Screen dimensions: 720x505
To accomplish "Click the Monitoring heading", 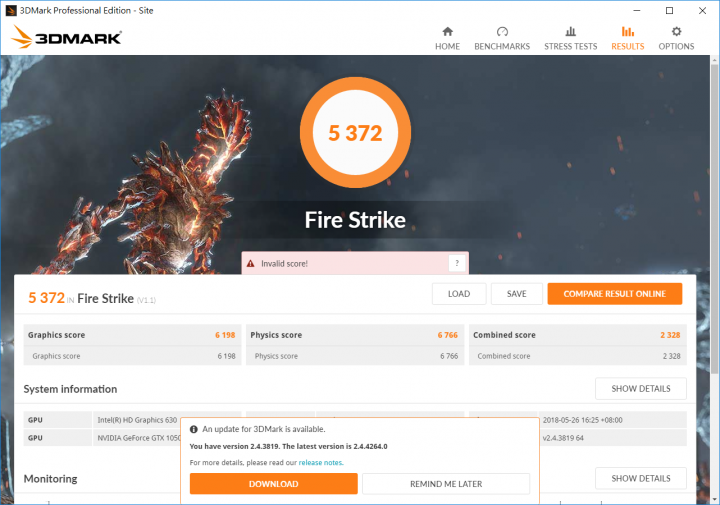I will [51, 479].
